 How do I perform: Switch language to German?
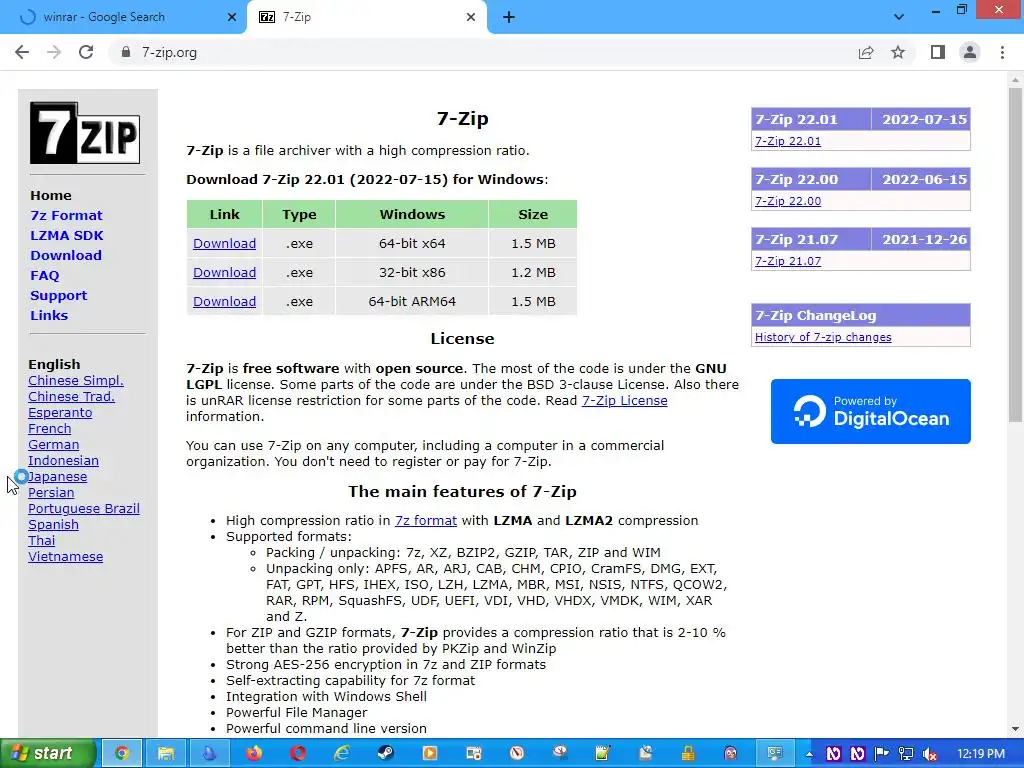(54, 445)
